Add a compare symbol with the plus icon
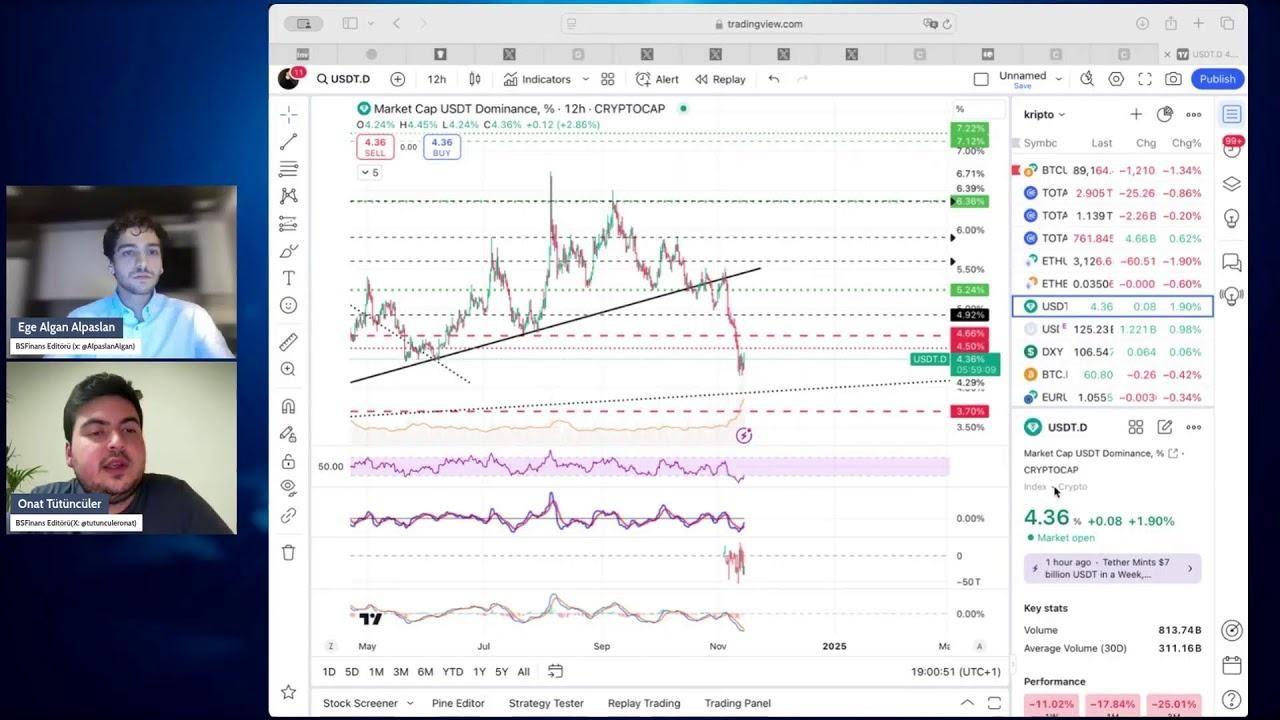Screen dimensions: 1280x720 397,79
